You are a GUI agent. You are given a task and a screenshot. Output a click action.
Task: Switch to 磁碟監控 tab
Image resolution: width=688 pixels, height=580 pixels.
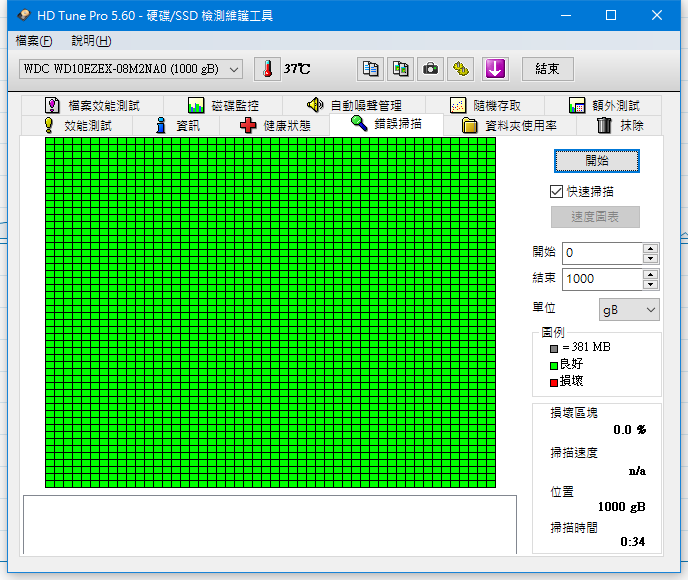tap(223, 105)
